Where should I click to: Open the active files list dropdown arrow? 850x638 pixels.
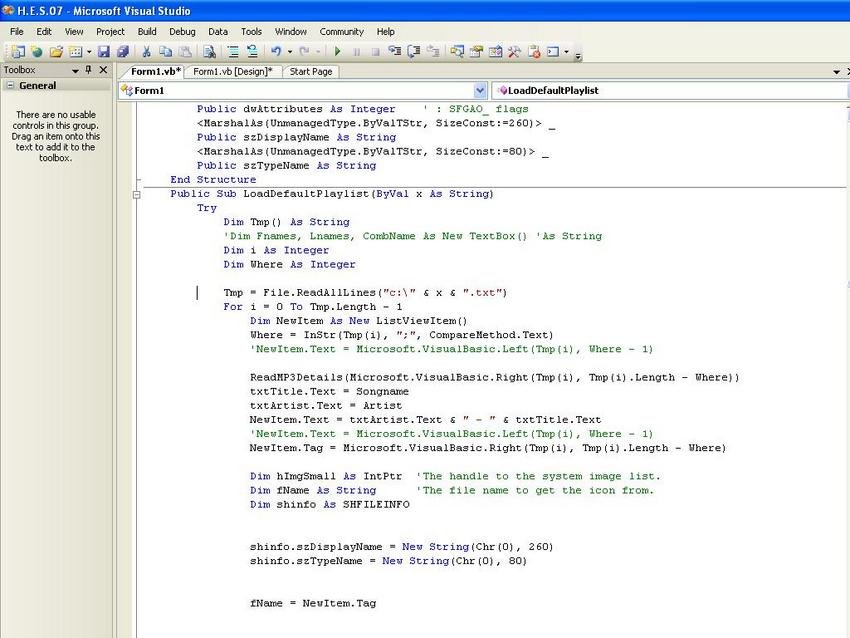pyautogui.click(x=836, y=72)
